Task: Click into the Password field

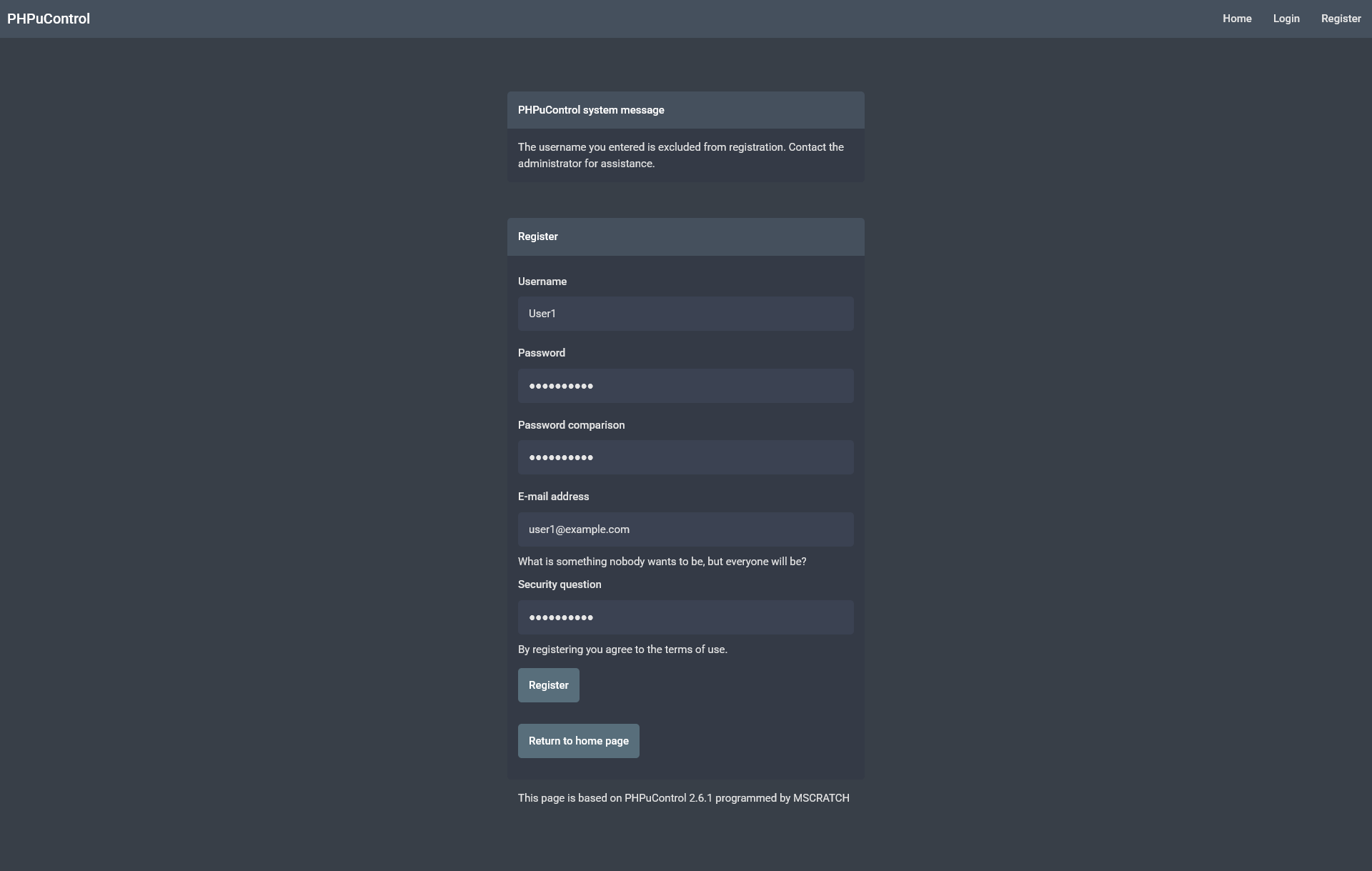Action: [x=685, y=386]
